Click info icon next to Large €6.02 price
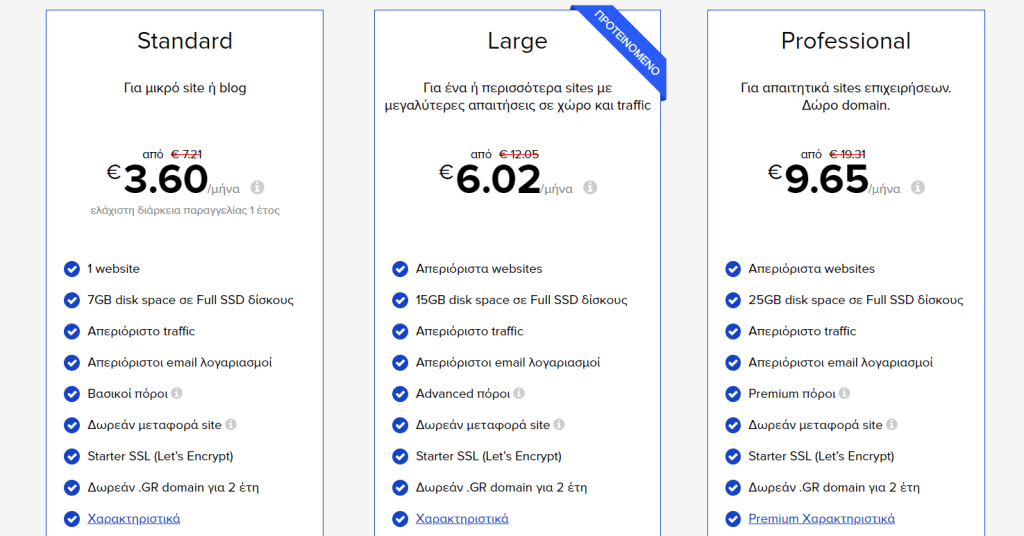This screenshot has width=1024, height=536. pos(590,188)
